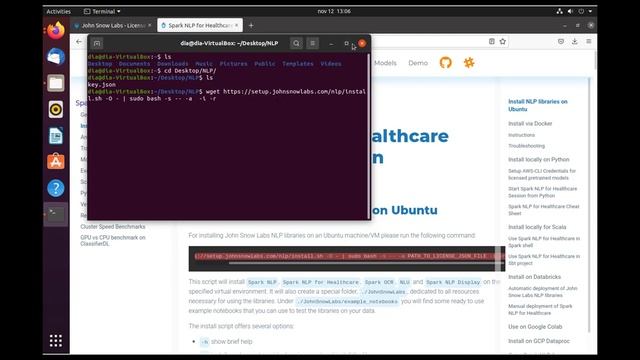Launch Thunderbird mail from the dock

[56, 57]
